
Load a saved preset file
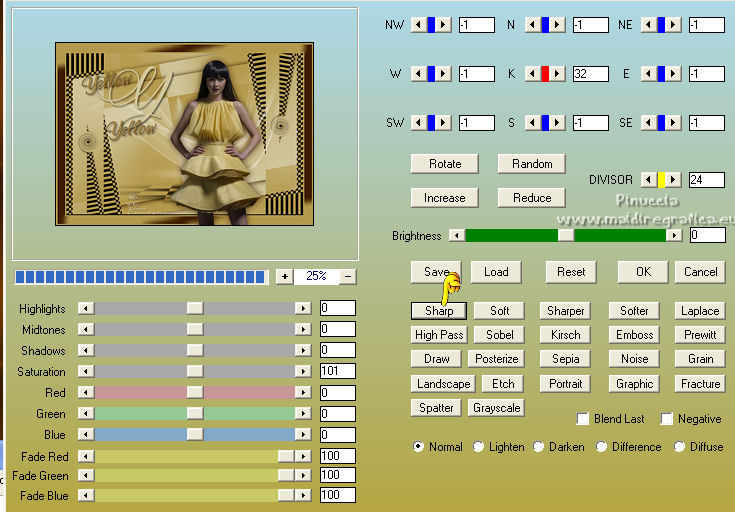pos(496,272)
